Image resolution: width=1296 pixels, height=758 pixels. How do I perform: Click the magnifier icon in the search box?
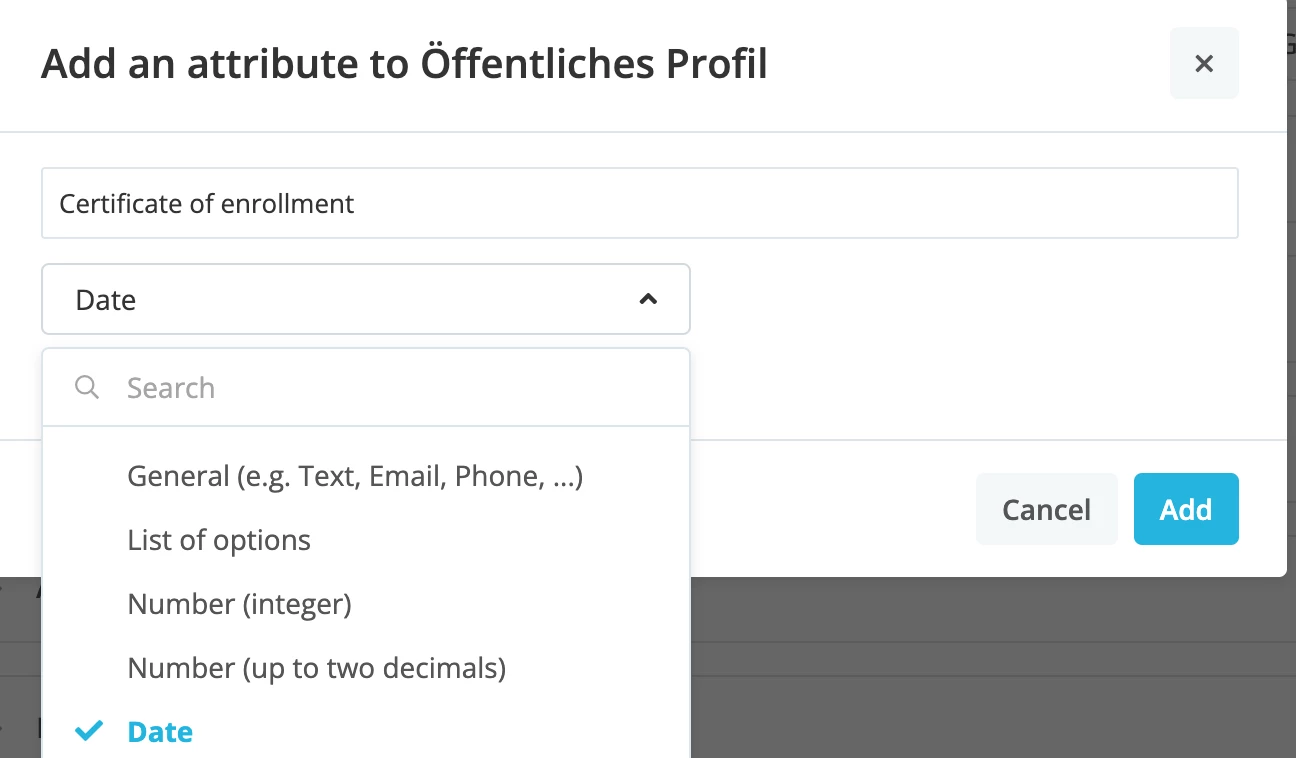coord(87,387)
